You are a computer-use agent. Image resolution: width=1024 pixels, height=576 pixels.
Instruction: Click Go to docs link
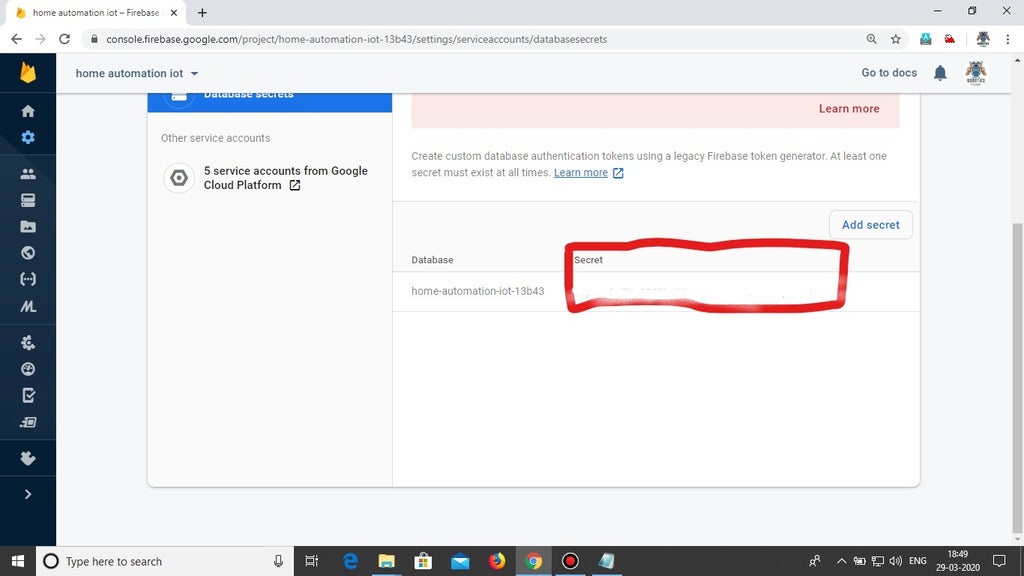(x=889, y=72)
